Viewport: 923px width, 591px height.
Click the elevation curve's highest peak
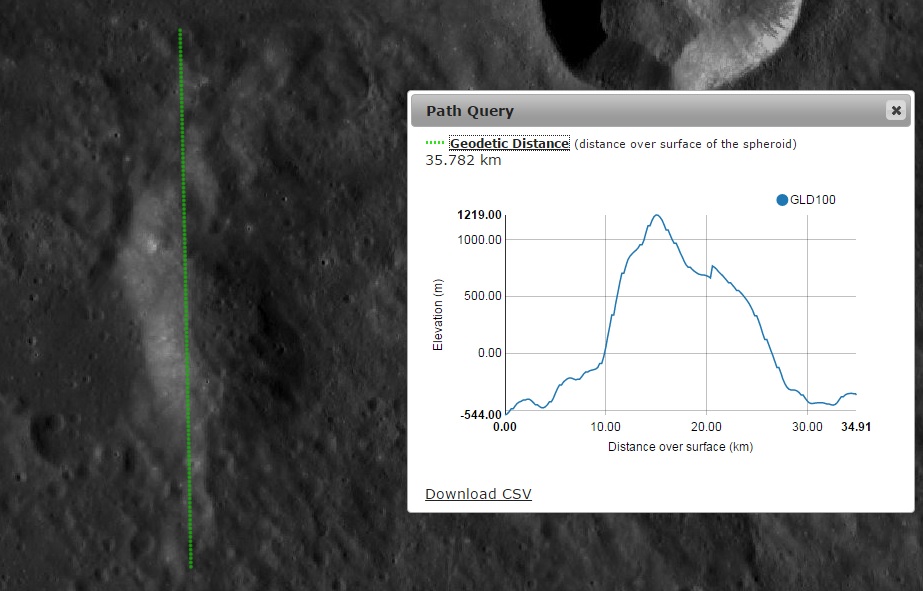click(657, 215)
